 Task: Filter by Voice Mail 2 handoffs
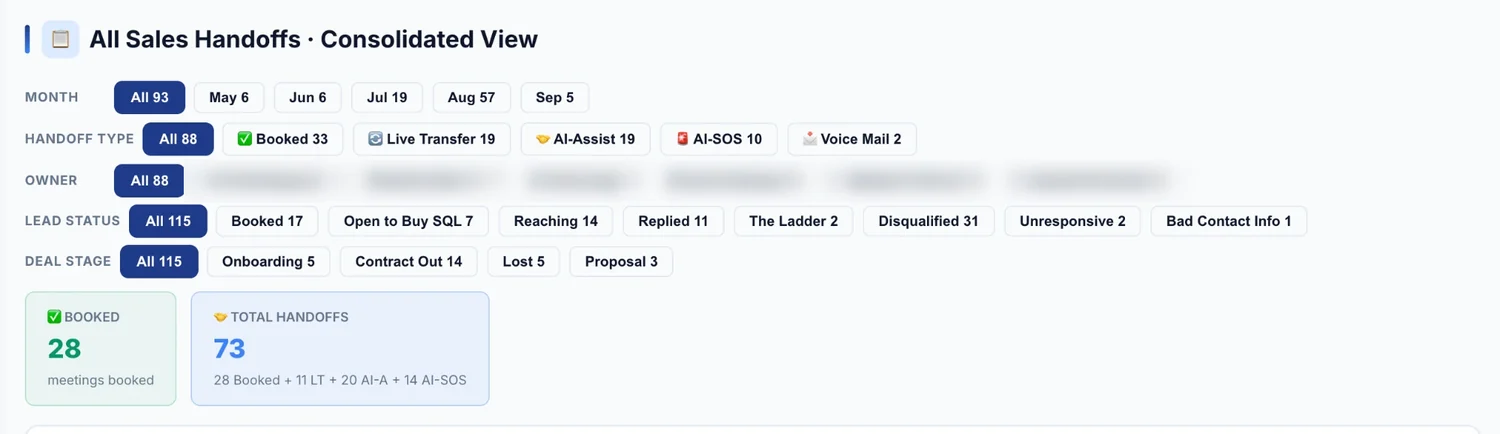click(x=852, y=139)
